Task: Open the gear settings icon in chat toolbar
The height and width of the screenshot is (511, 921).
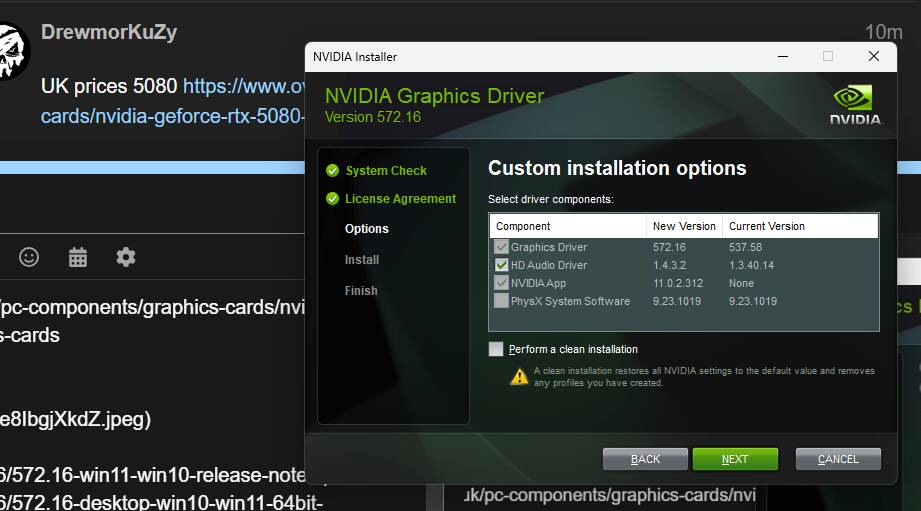Action: pos(126,257)
